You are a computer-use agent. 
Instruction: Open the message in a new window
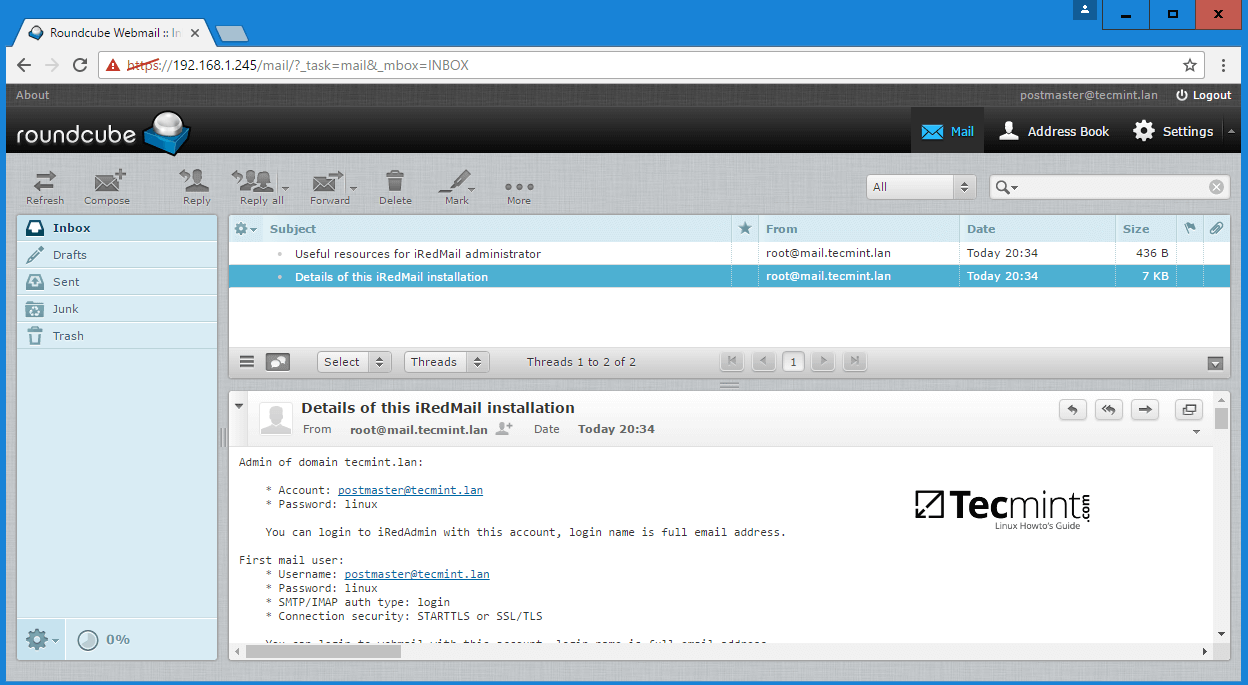pos(1188,409)
